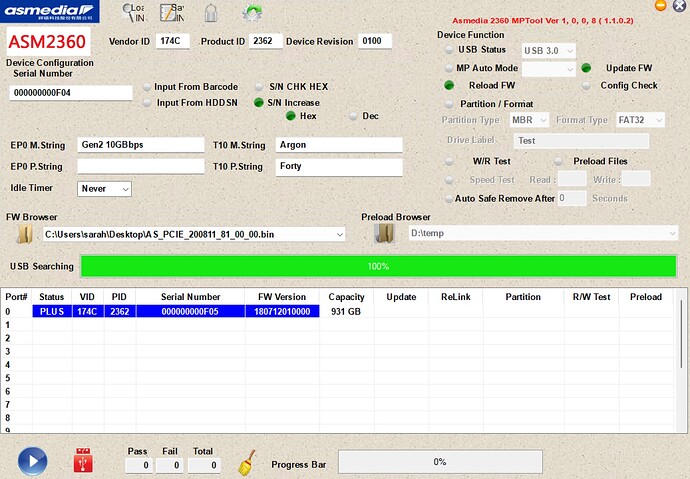Click the red USB device icon
The image size is (690, 479).
83,460
